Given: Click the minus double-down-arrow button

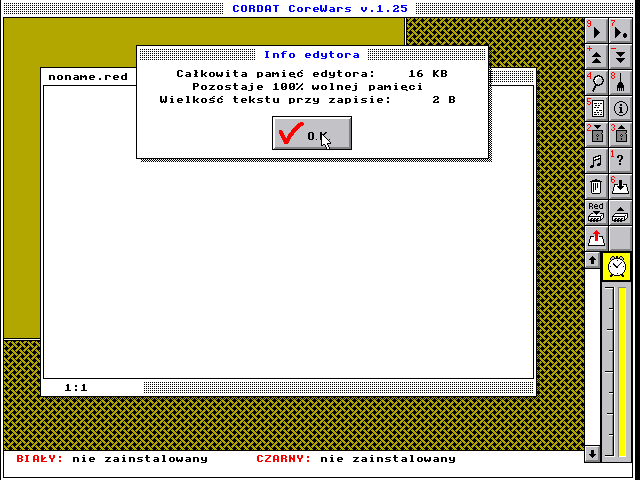Looking at the screenshot, I should (620, 56).
